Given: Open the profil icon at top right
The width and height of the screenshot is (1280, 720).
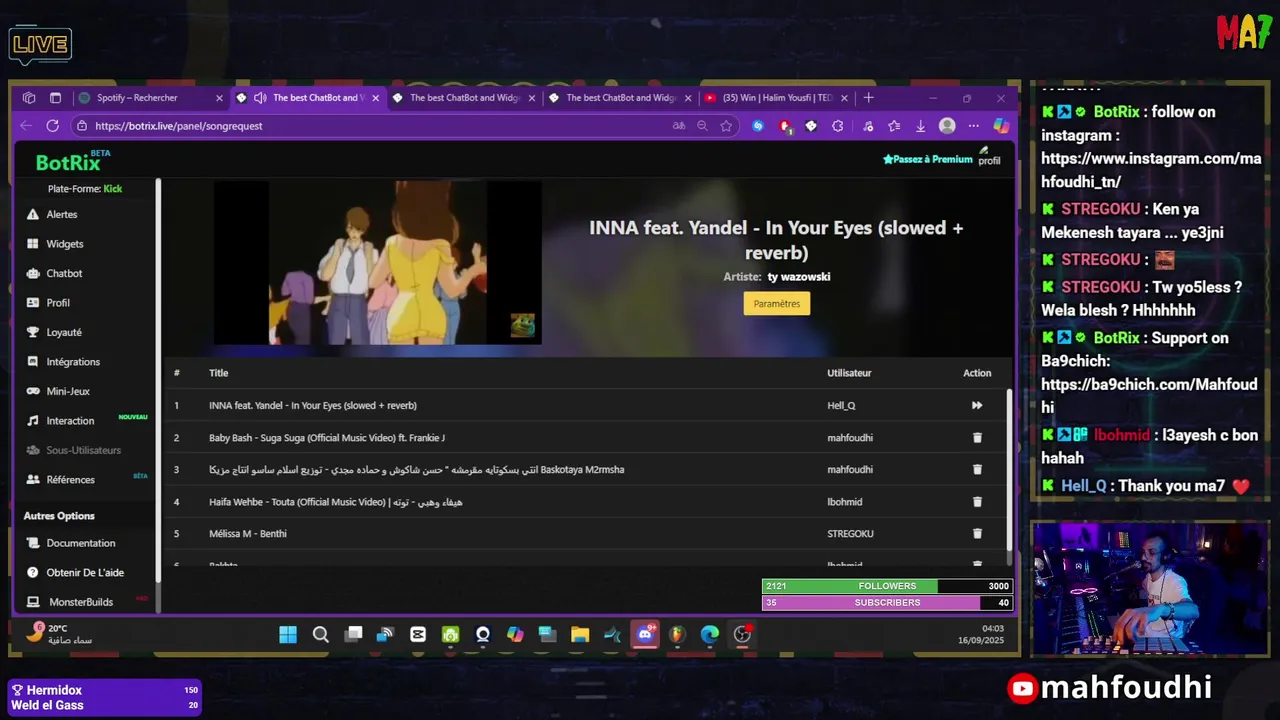Looking at the screenshot, I should pos(988,155).
